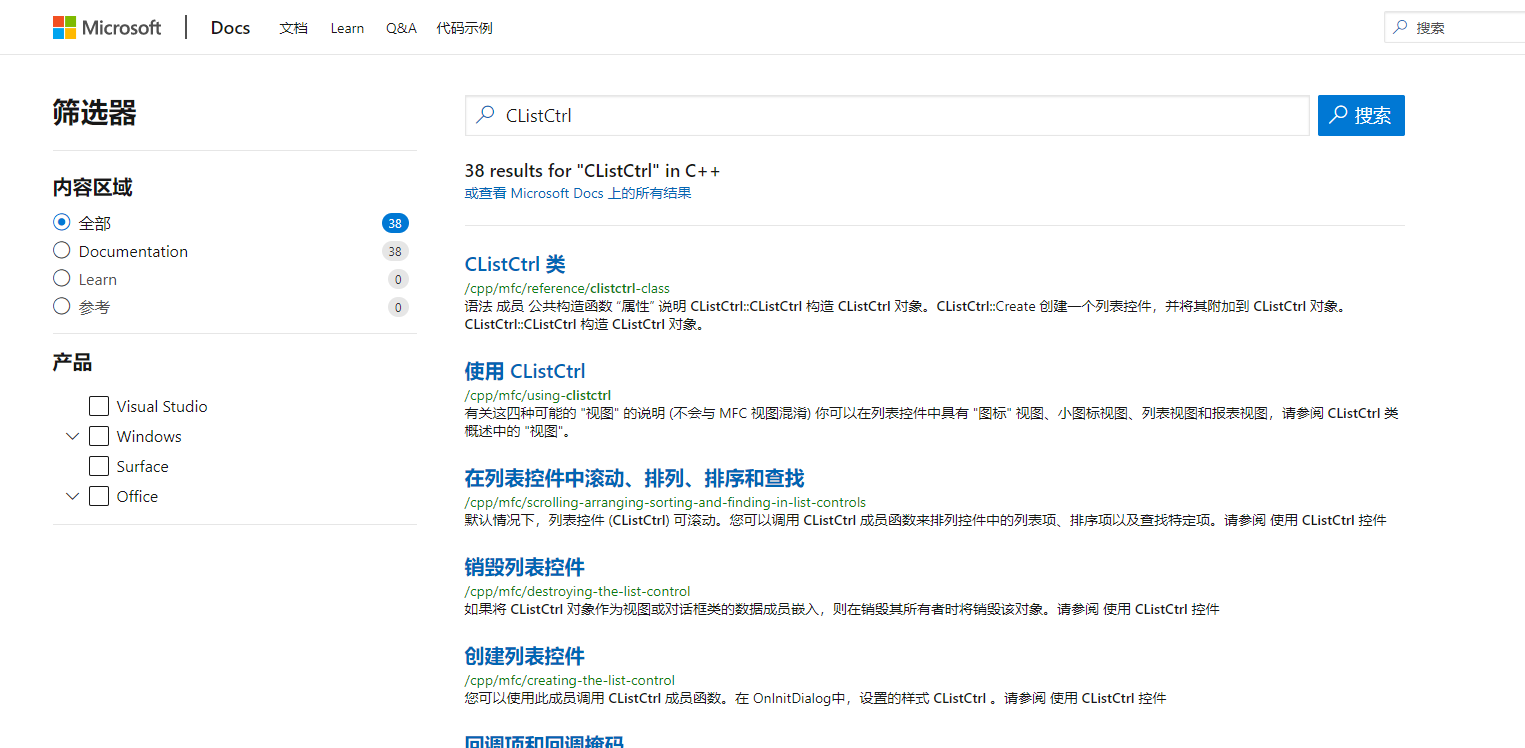This screenshot has height=748, width=1525.
Task: Select the 参考 radio button
Action: tap(62, 306)
